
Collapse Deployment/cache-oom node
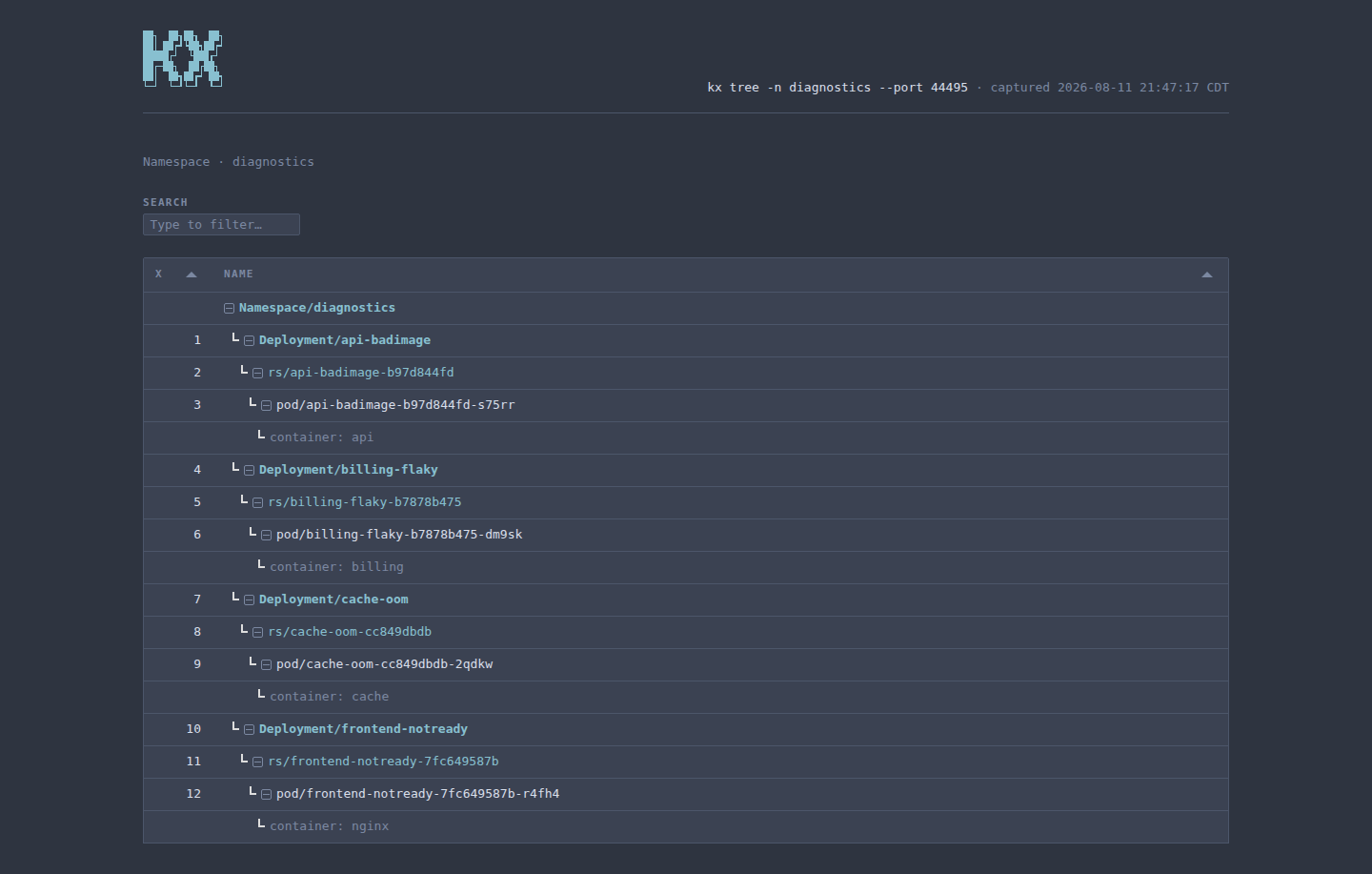point(249,600)
